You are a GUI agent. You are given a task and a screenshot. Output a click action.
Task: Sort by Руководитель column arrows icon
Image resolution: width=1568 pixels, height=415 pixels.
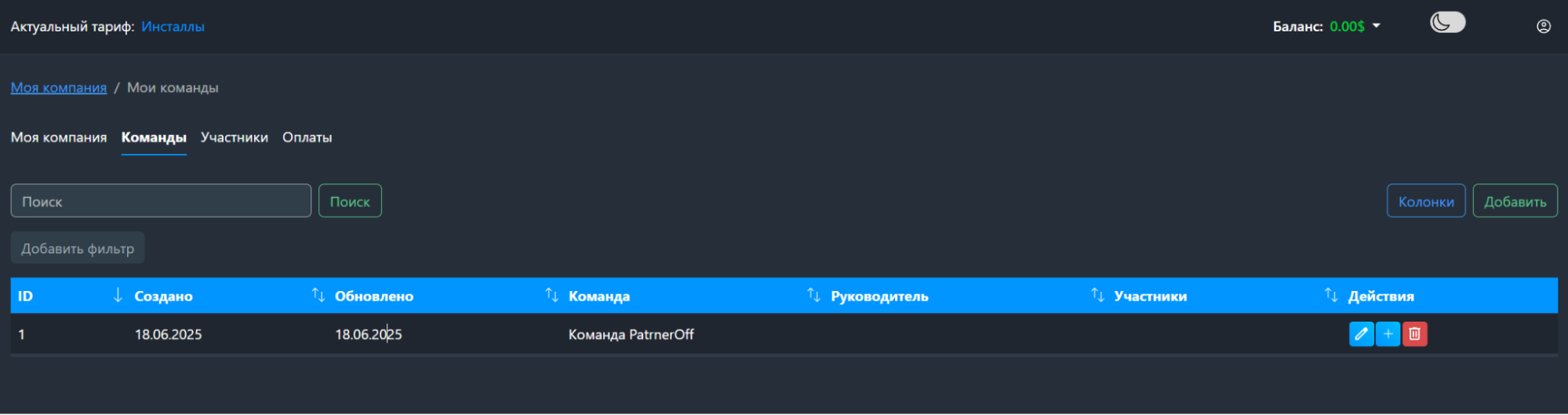[1097, 295]
